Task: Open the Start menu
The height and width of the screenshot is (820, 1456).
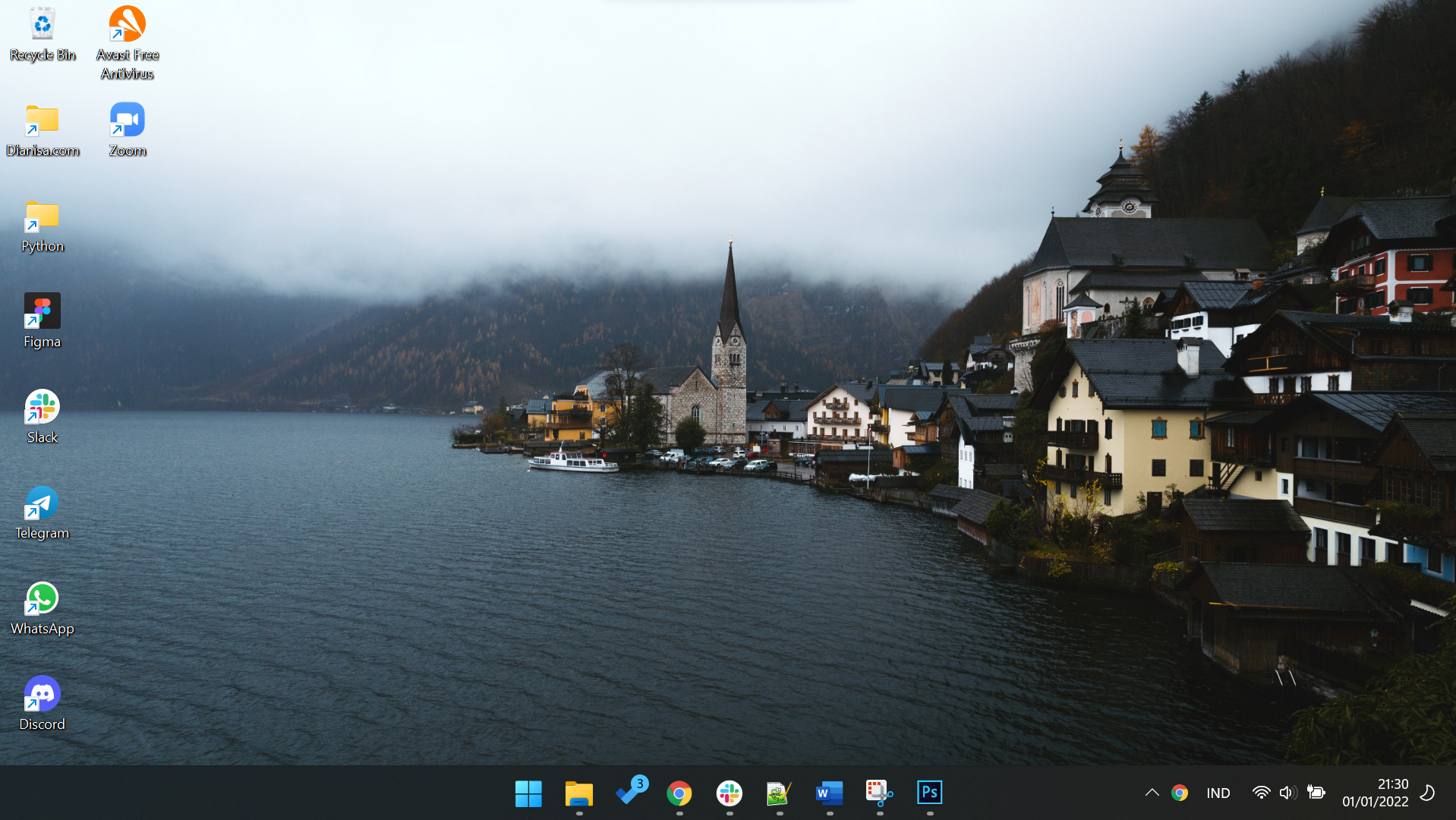Action: [x=528, y=793]
